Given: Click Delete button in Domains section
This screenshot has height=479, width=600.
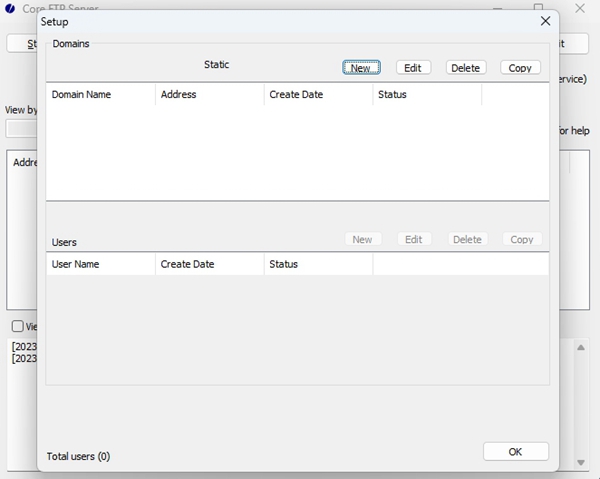Looking at the screenshot, I should (465, 68).
